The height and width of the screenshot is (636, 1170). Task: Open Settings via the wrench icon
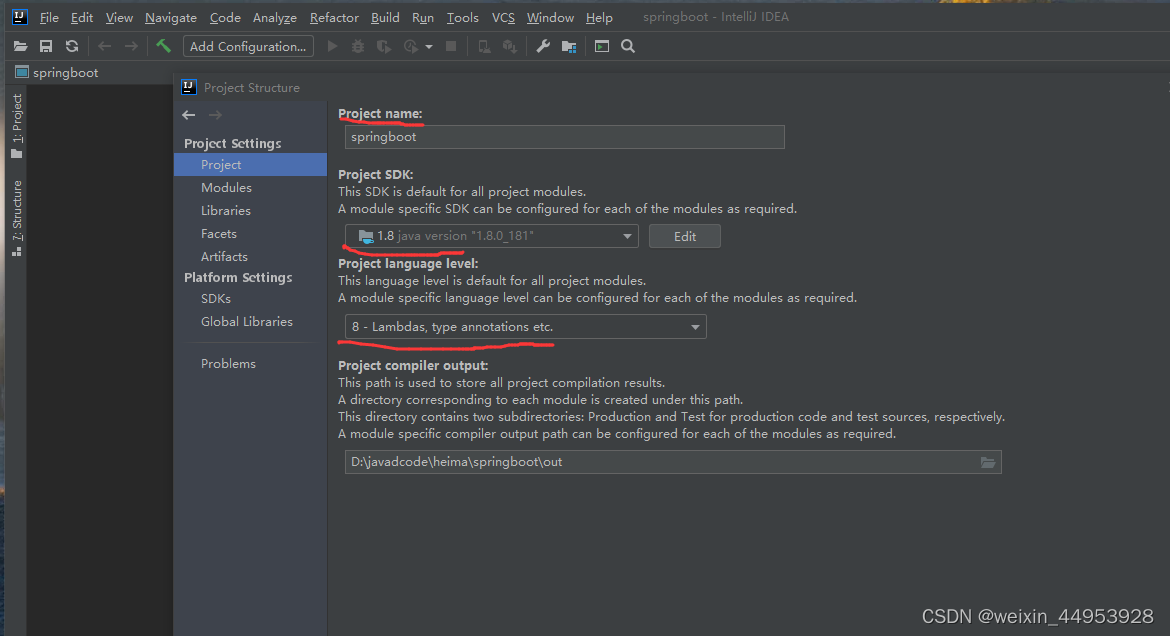coord(543,46)
